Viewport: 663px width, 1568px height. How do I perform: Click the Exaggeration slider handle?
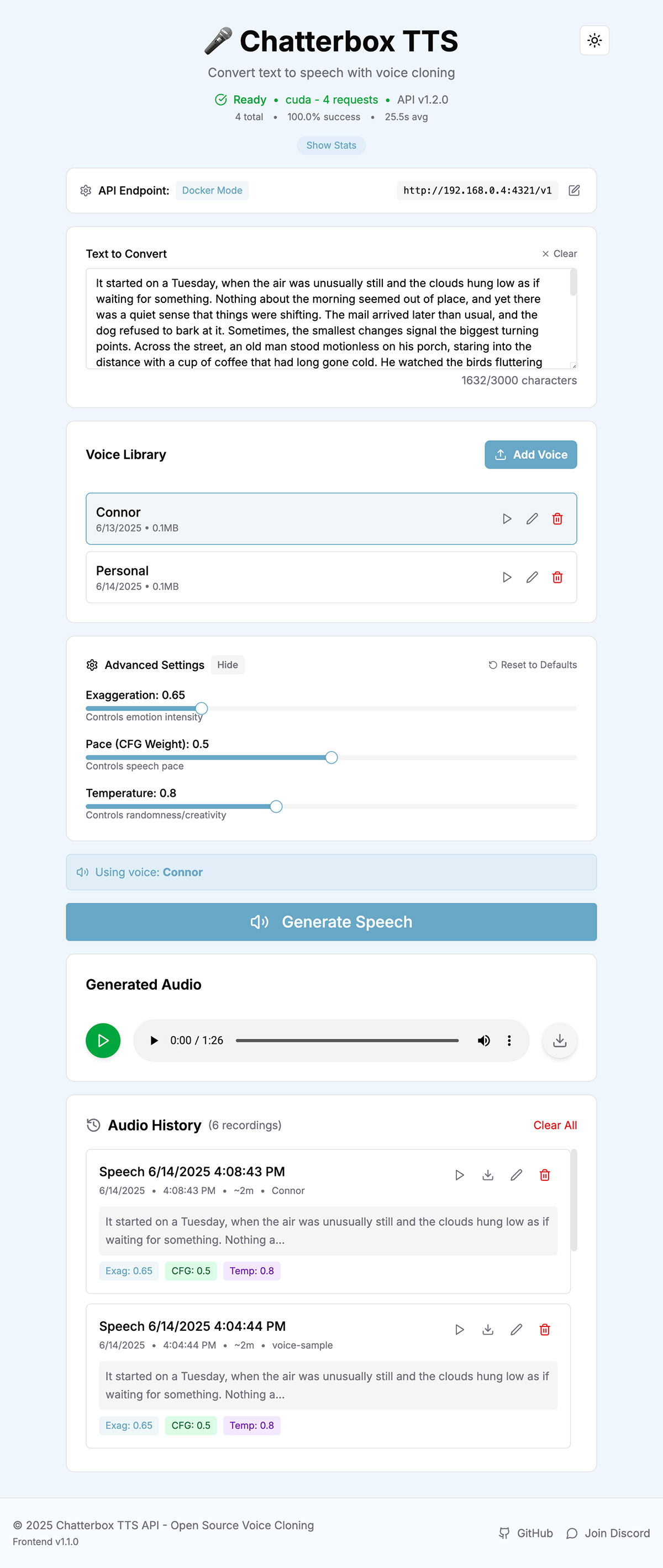[201, 708]
